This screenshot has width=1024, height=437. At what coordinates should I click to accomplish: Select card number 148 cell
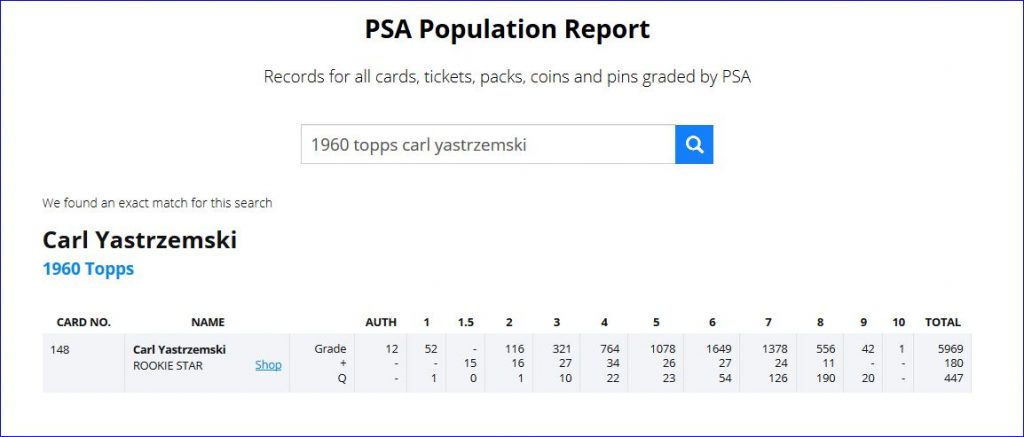(x=61, y=349)
